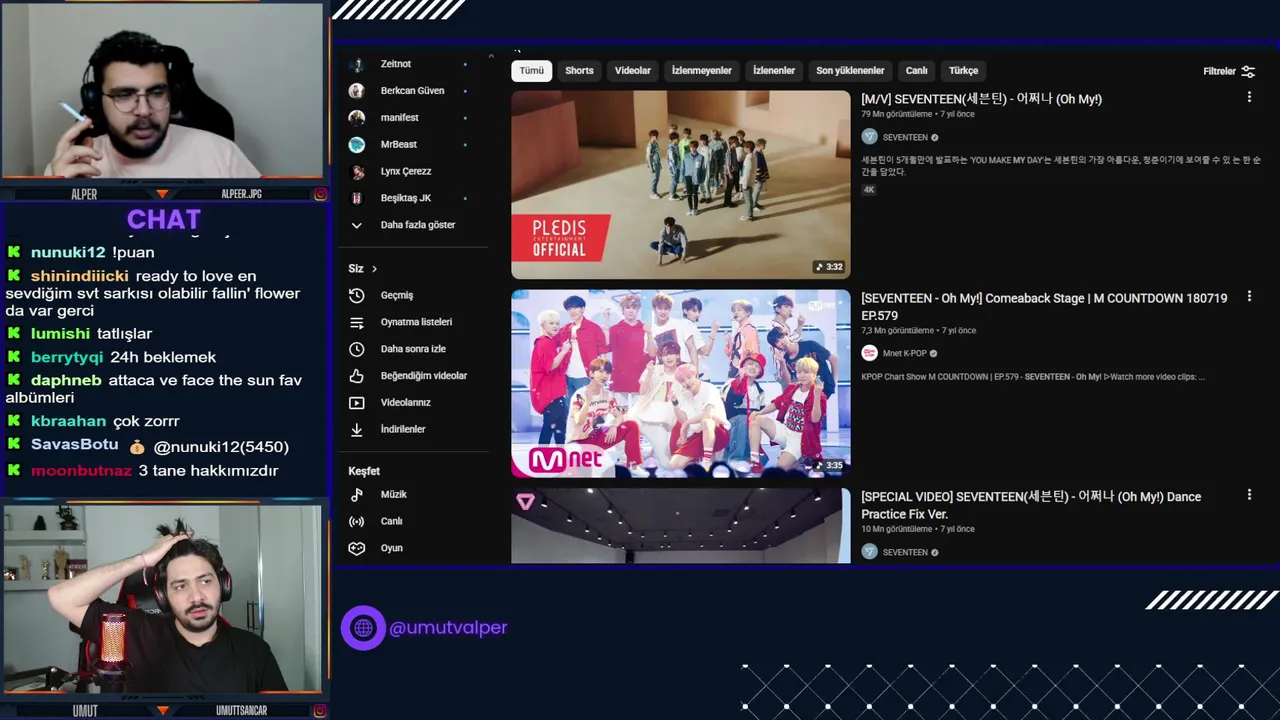
Task: Click Instagram icon beside ALPEER.JPG
Action: click(x=321, y=194)
